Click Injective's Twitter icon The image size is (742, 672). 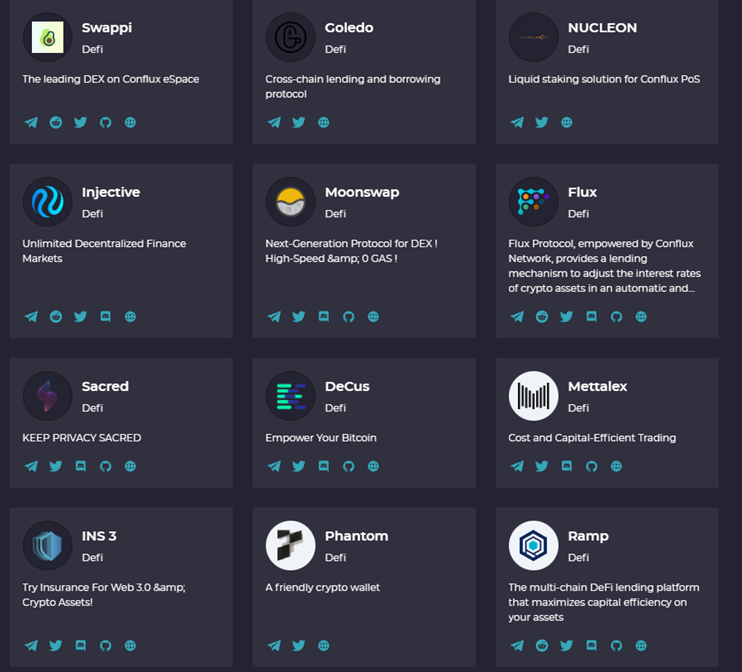(x=80, y=317)
